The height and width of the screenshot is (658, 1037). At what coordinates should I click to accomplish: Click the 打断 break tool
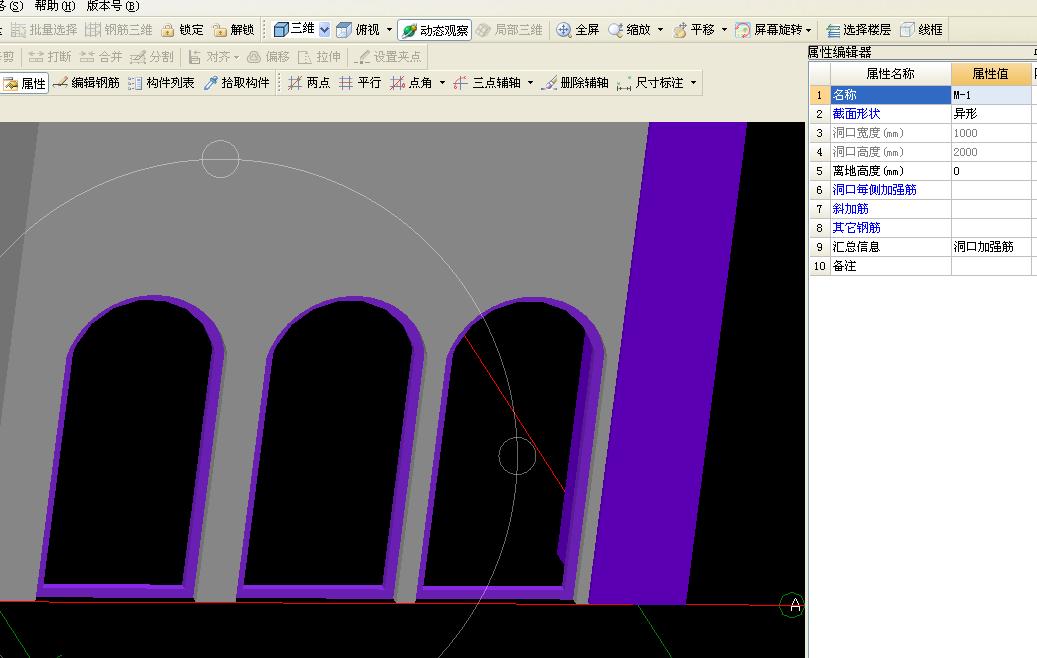50,57
